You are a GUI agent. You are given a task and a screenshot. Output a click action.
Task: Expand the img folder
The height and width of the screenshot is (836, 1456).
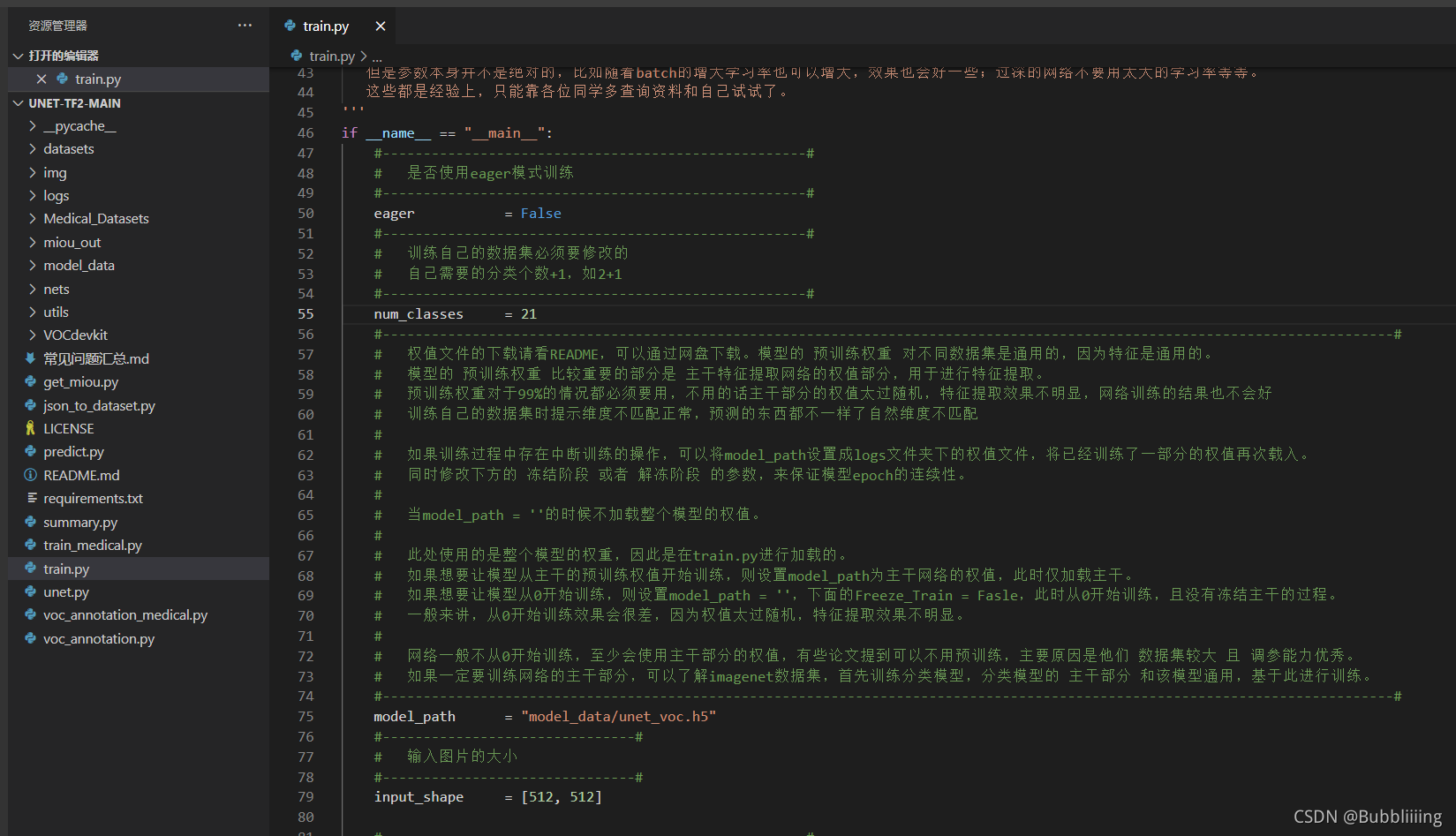coord(33,172)
